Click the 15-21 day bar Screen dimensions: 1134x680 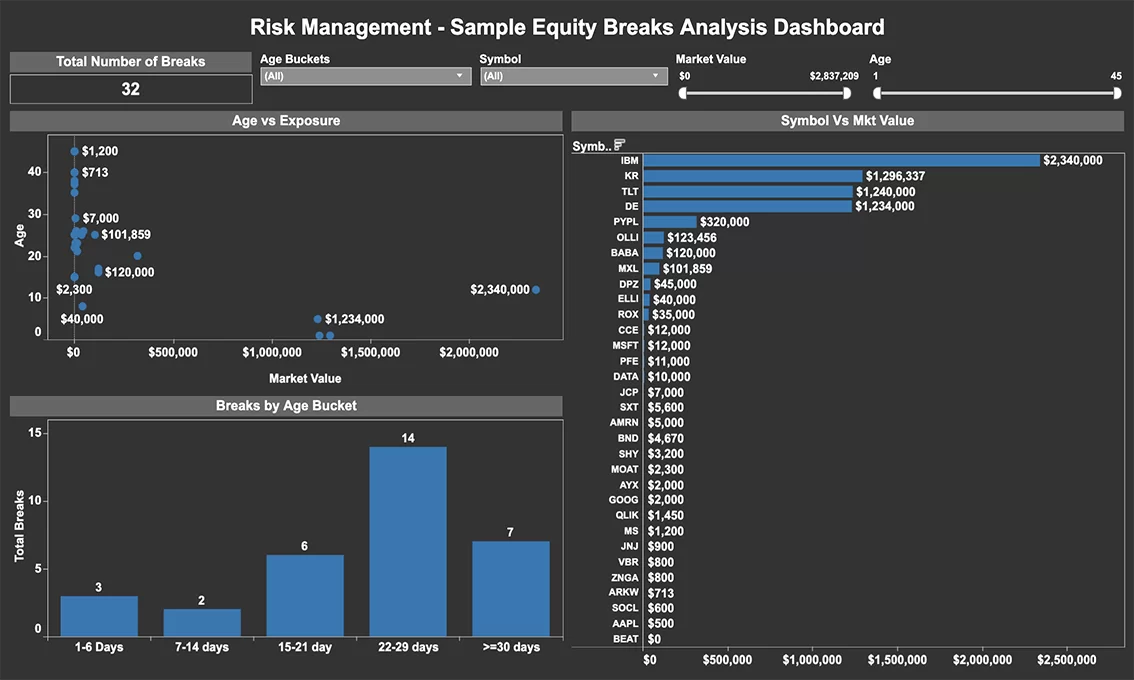(304, 596)
